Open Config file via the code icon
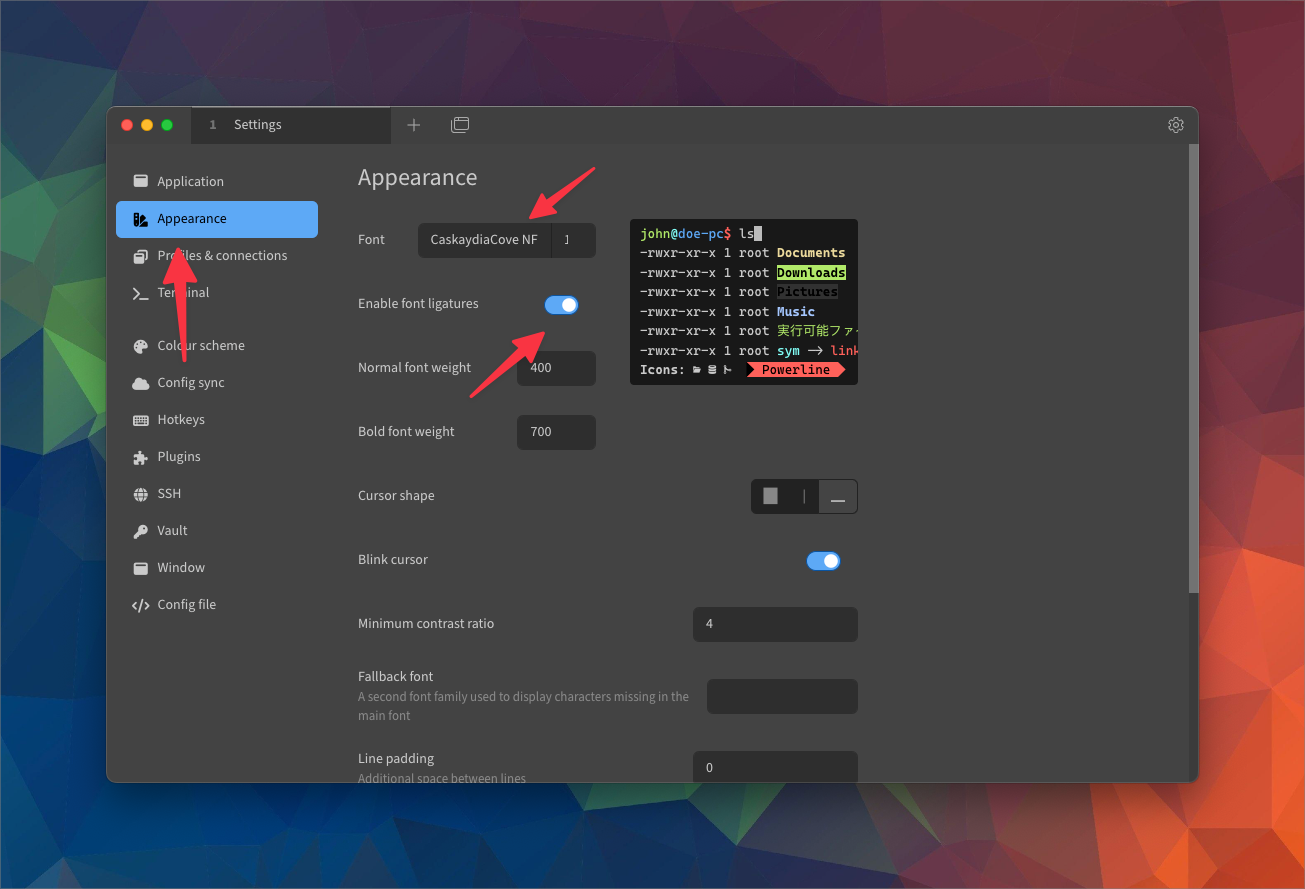Viewport: 1305px width, 889px height. 141,604
